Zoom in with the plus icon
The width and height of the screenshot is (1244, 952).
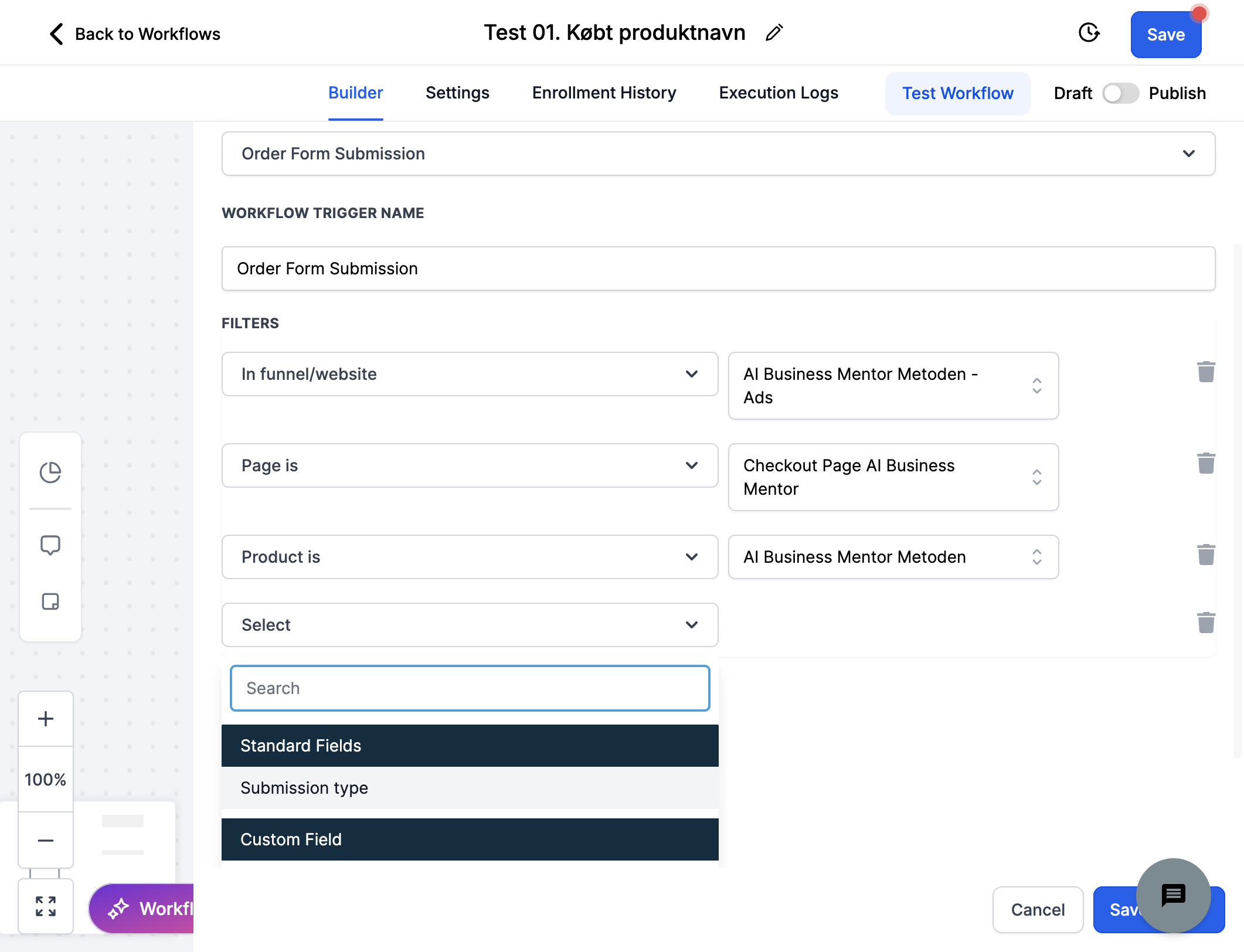46,719
